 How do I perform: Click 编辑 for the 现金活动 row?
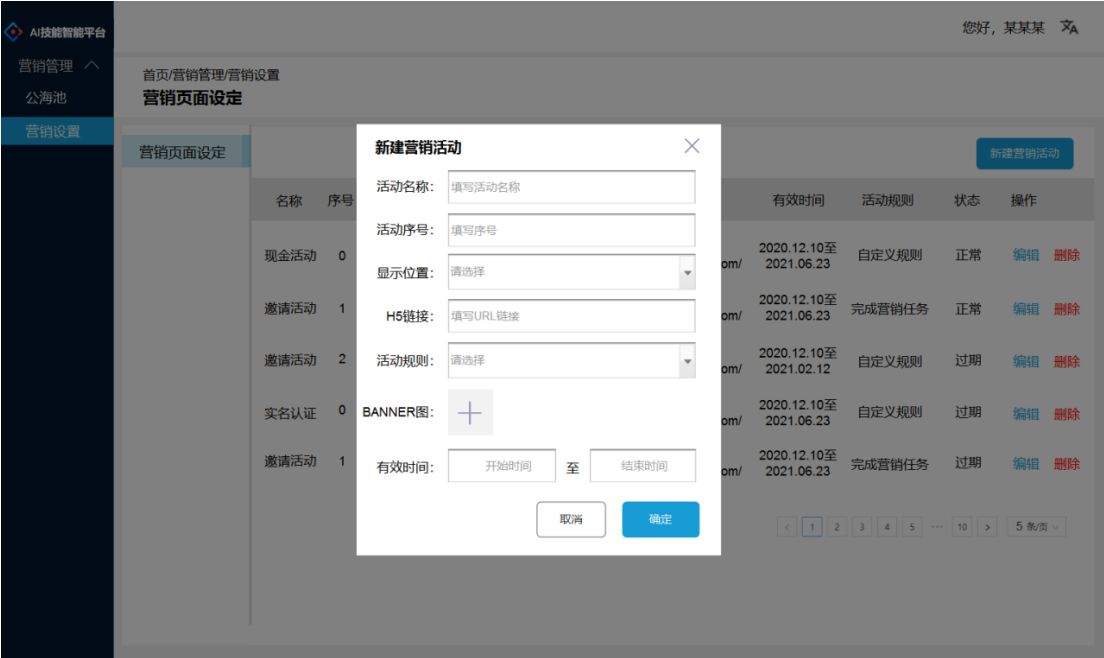tap(1024, 255)
